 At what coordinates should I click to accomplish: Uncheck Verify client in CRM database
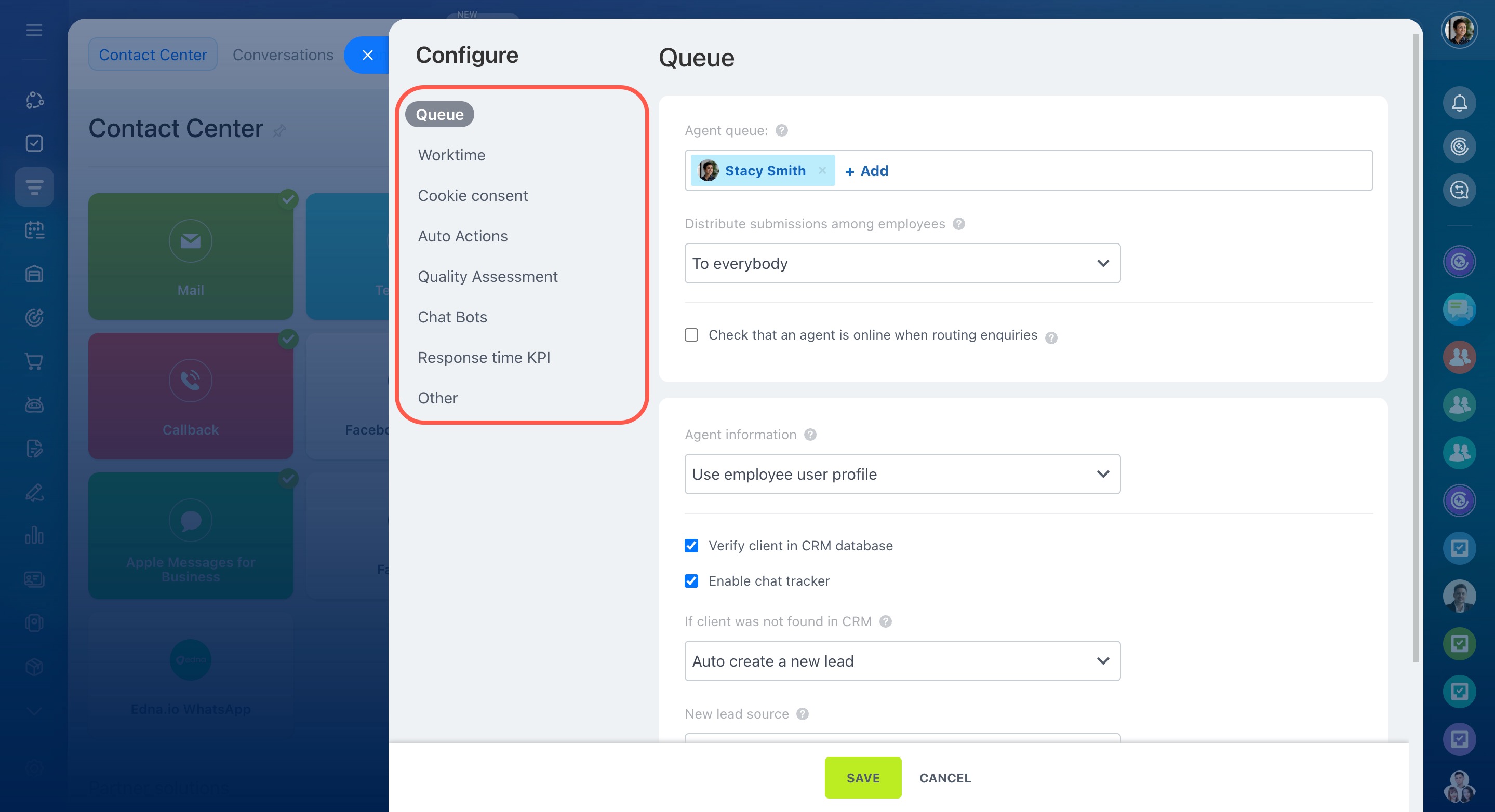pyautogui.click(x=691, y=546)
